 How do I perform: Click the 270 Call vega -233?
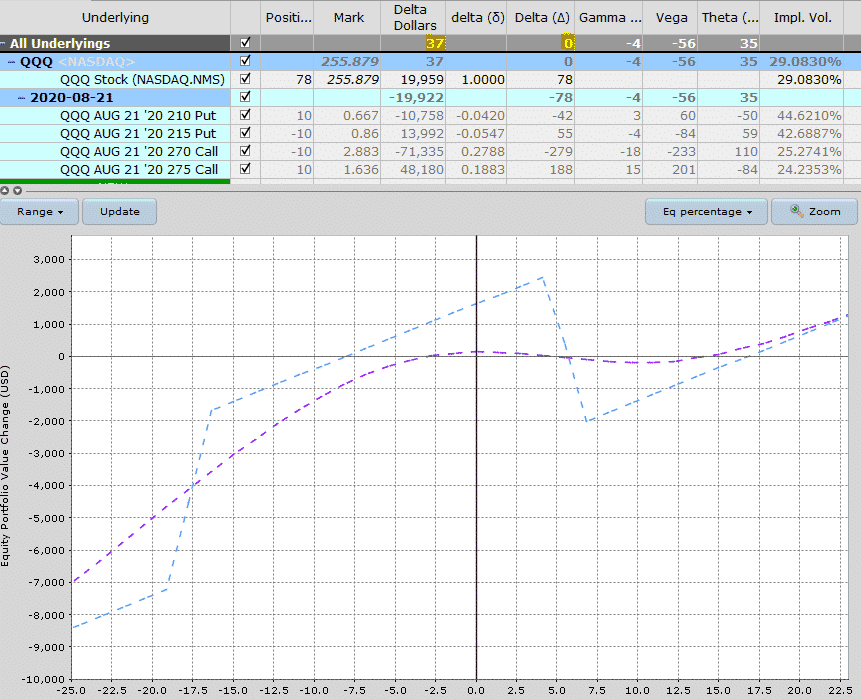click(x=681, y=152)
